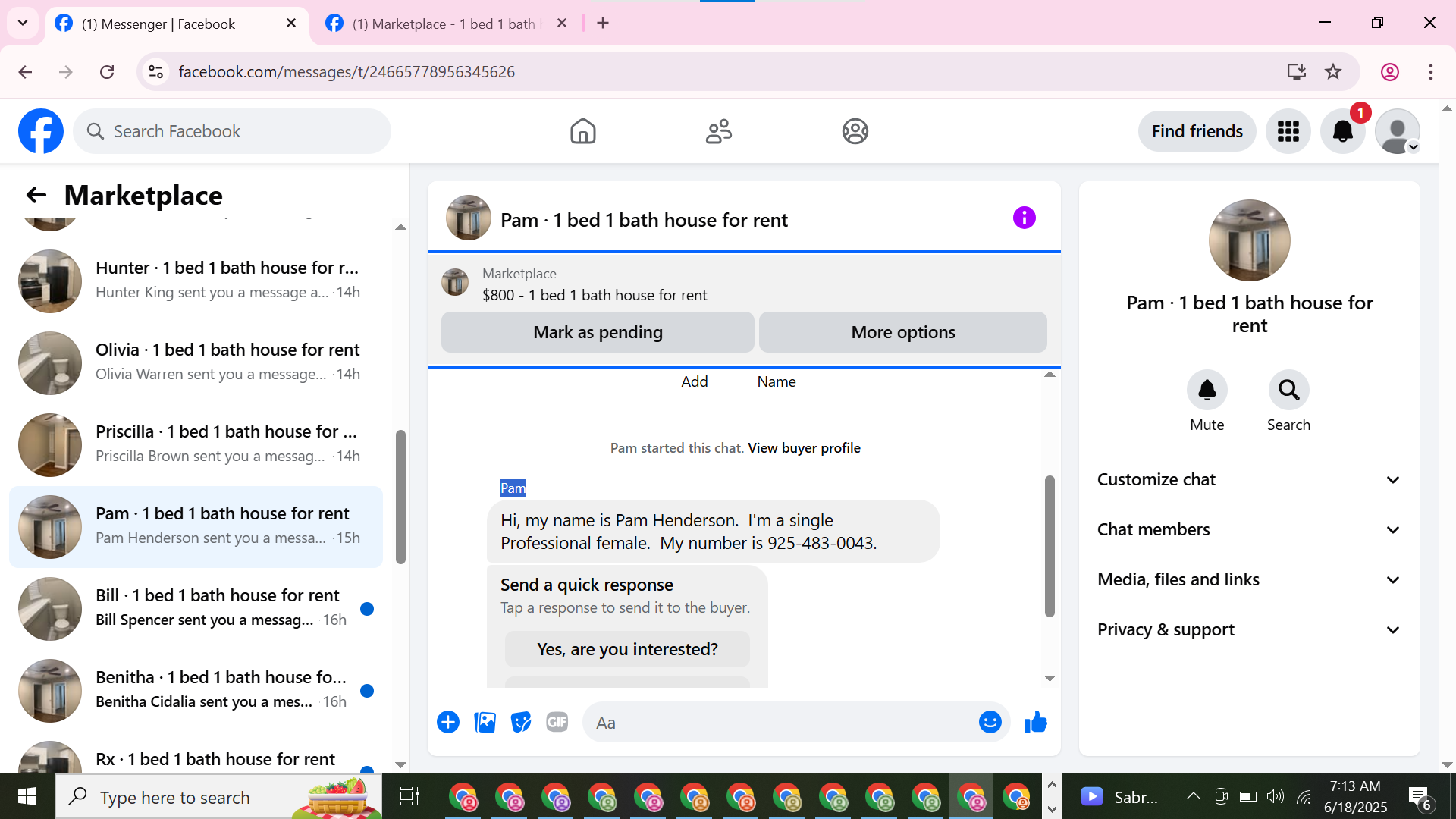Mute the conversation with Pam
The image size is (1456, 819).
tap(1207, 390)
